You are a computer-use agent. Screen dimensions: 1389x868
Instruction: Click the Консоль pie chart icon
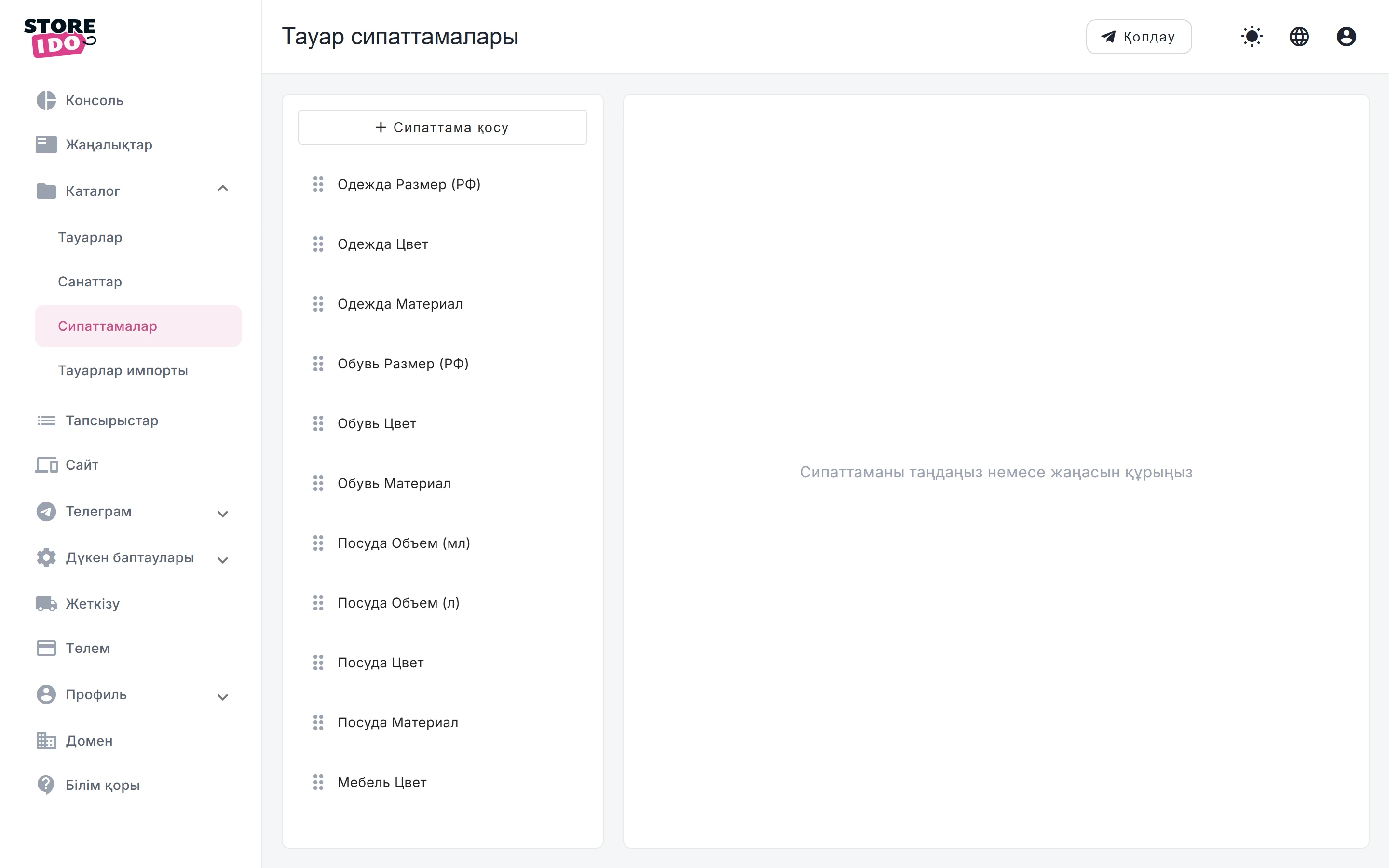point(46,100)
